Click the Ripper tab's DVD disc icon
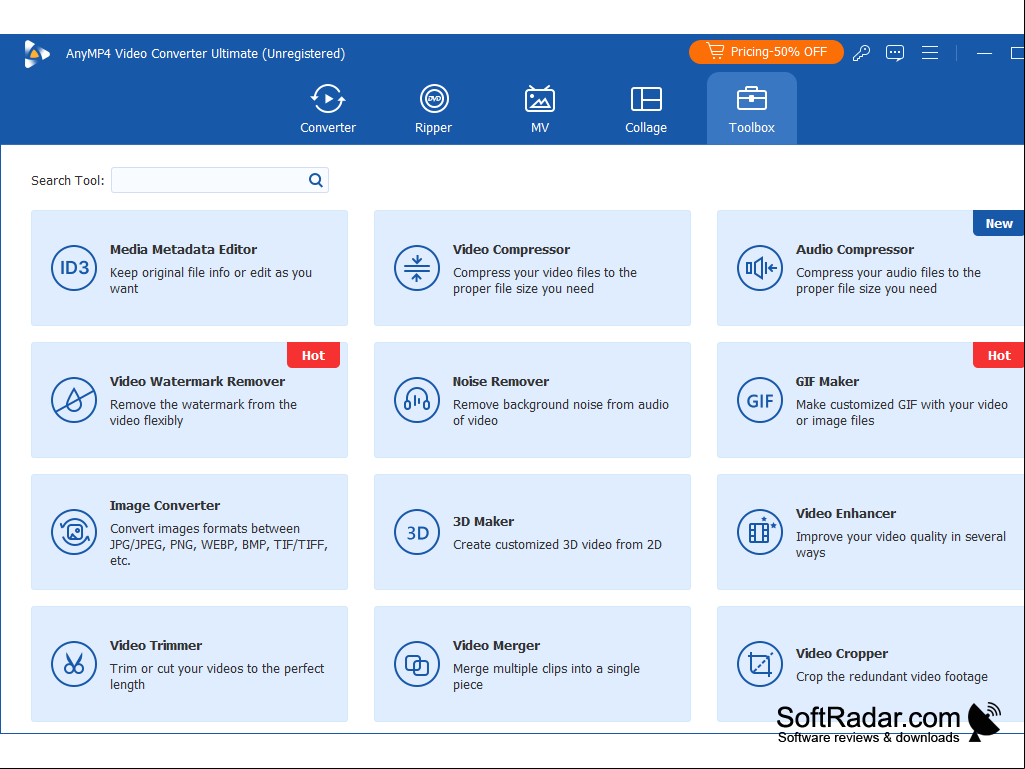 point(434,99)
